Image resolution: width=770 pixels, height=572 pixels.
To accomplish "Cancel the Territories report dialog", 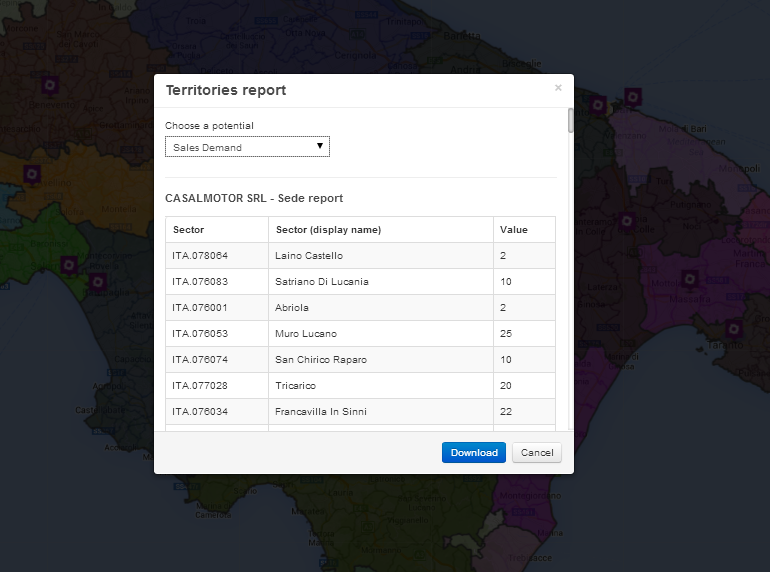I will [537, 453].
